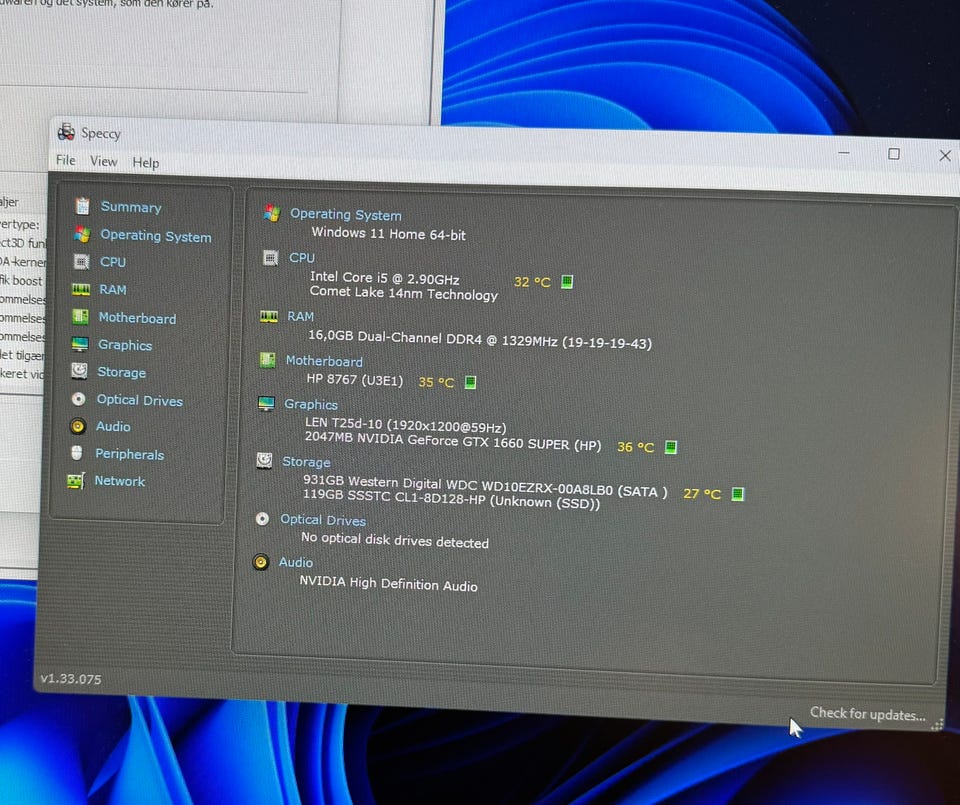Open the File menu
Image resolution: width=960 pixels, height=805 pixels.
tap(66, 160)
